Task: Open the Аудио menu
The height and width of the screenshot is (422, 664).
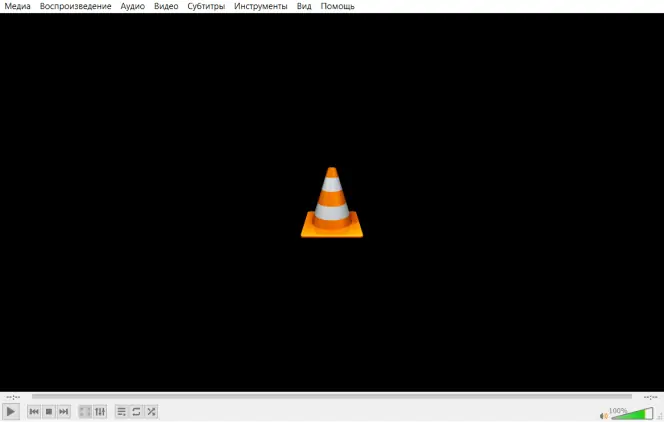Action: coord(133,6)
